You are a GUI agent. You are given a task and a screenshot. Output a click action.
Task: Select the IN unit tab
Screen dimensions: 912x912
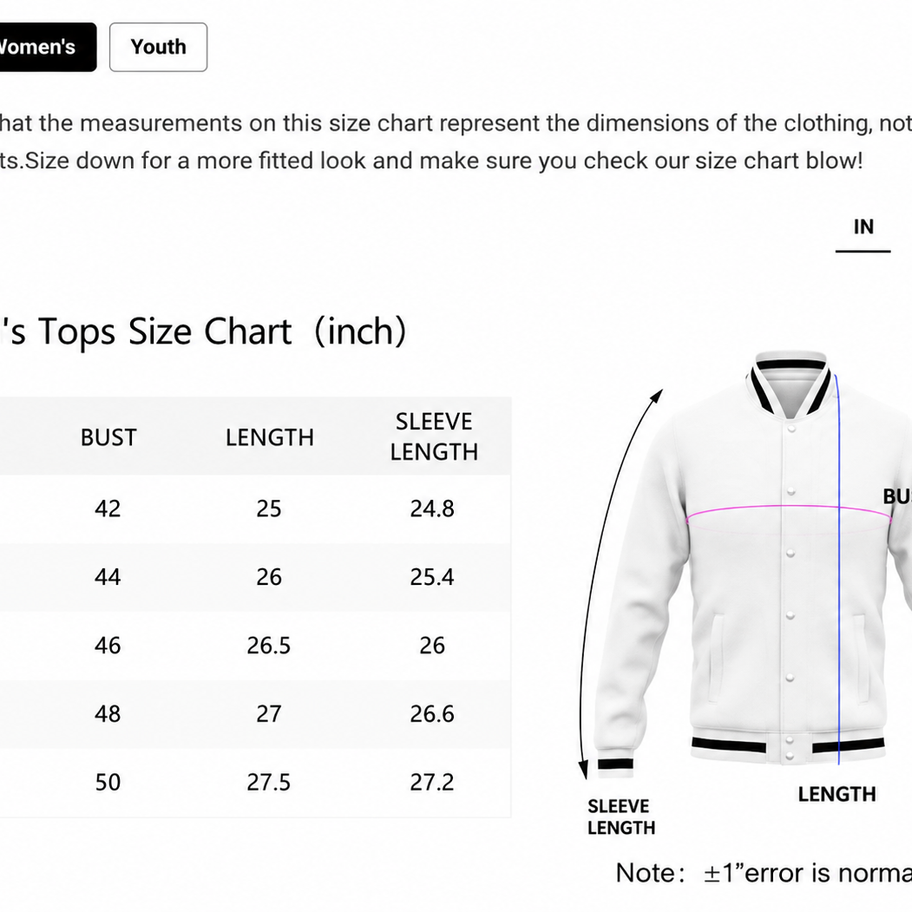tap(863, 227)
